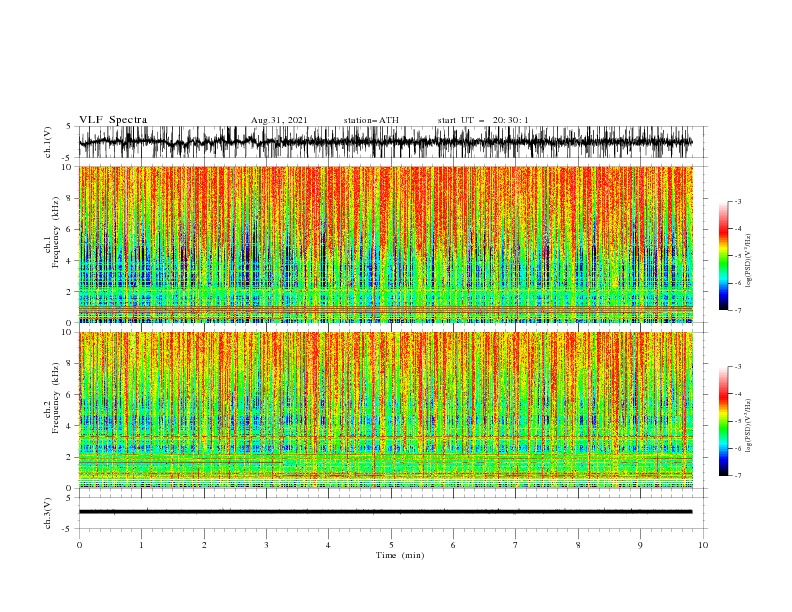Click the ch.3 flat waveform trace
The image size is (792, 612).
click(x=386, y=512)
